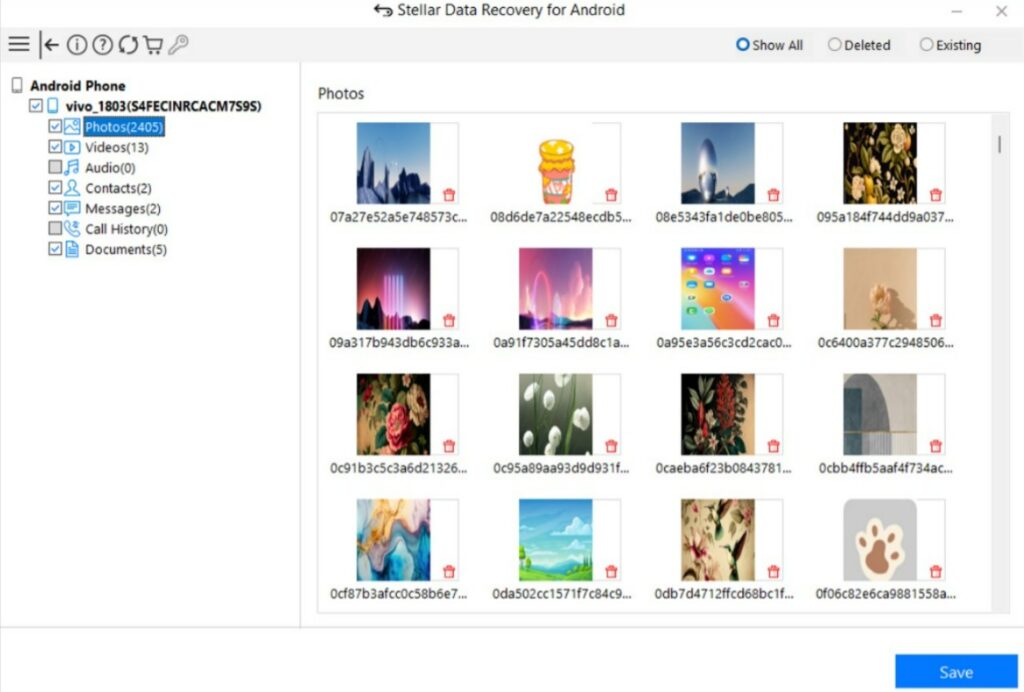Open the help question mark icon
The width and height of the screenshot is (1024, 692).
point(103,44)
